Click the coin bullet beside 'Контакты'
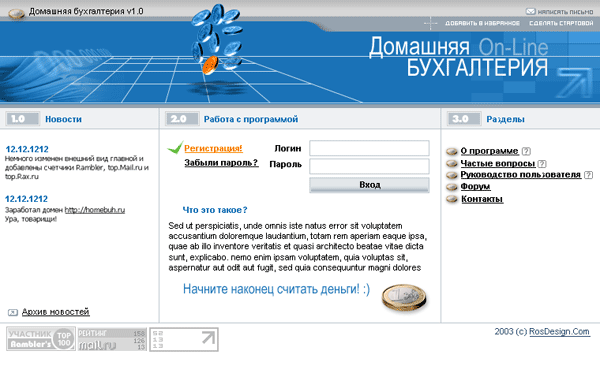 click(x=452, y=199)
